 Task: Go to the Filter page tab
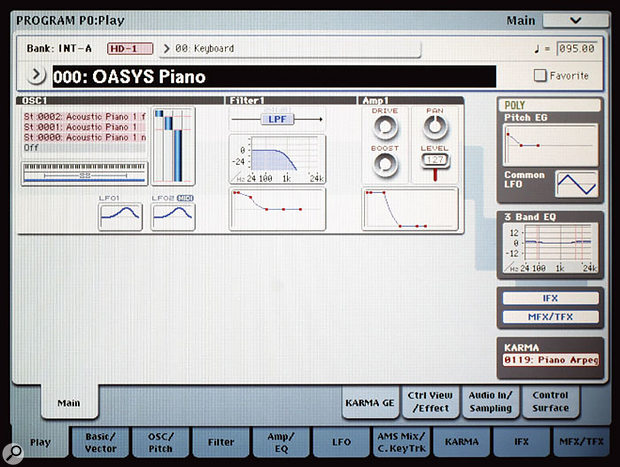coord(221,442)
